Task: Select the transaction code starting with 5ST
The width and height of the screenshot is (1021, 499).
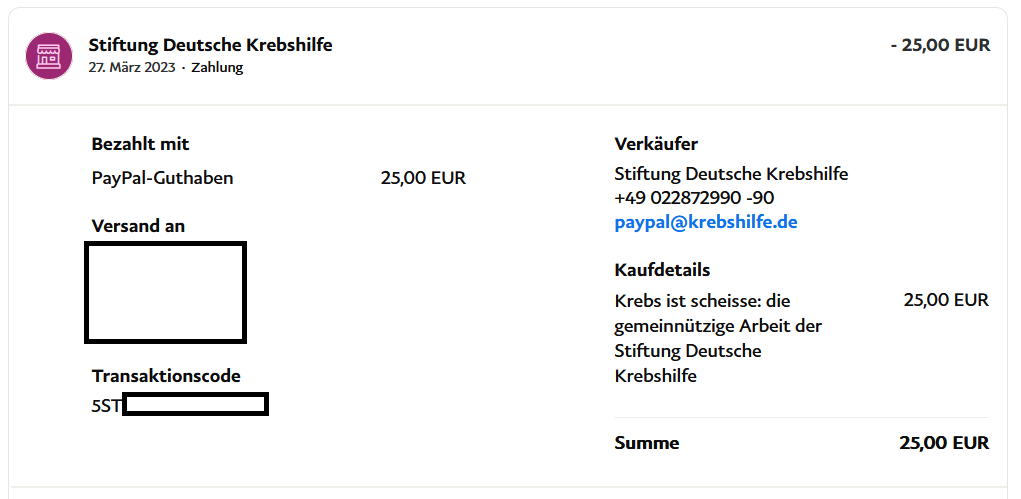Action: 180,405
